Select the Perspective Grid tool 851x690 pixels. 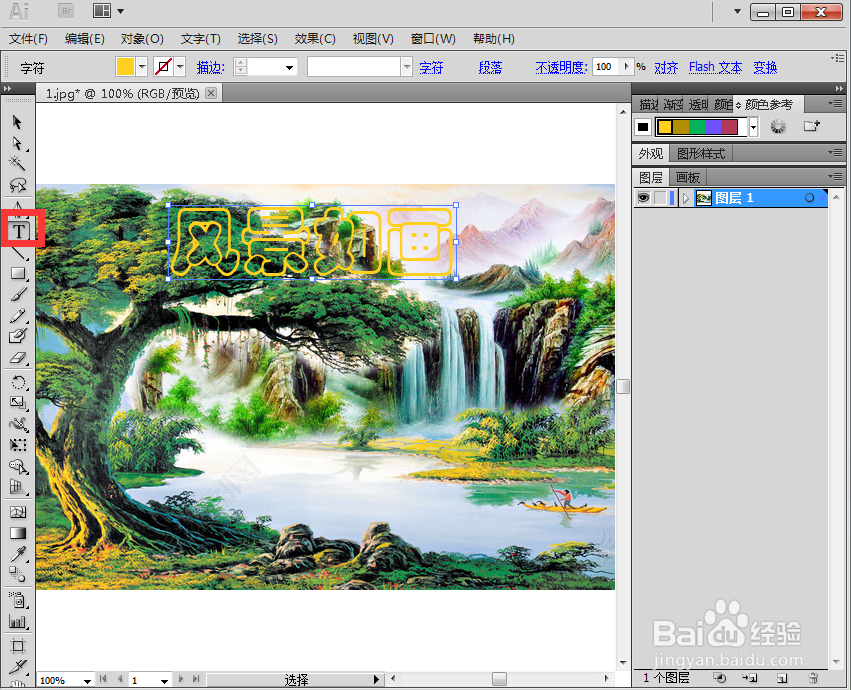pyautogui.click(x=18, y=487)
